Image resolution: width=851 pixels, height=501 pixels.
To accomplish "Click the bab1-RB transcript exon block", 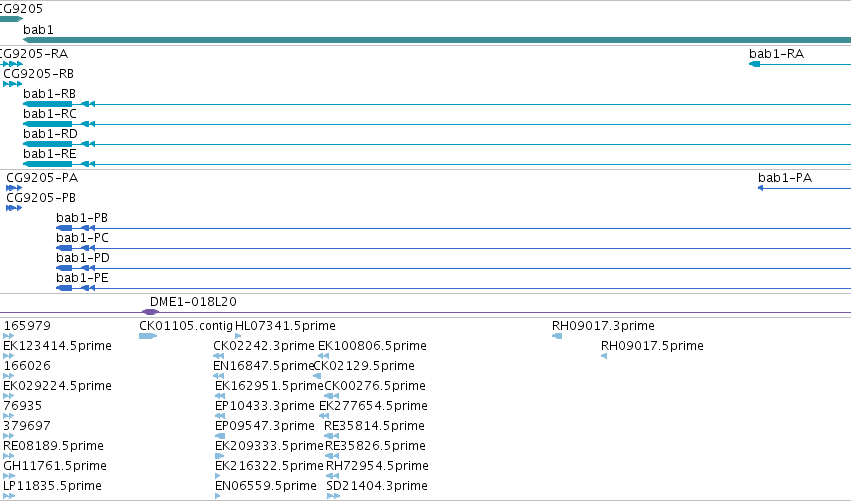I will coord(48,104).
